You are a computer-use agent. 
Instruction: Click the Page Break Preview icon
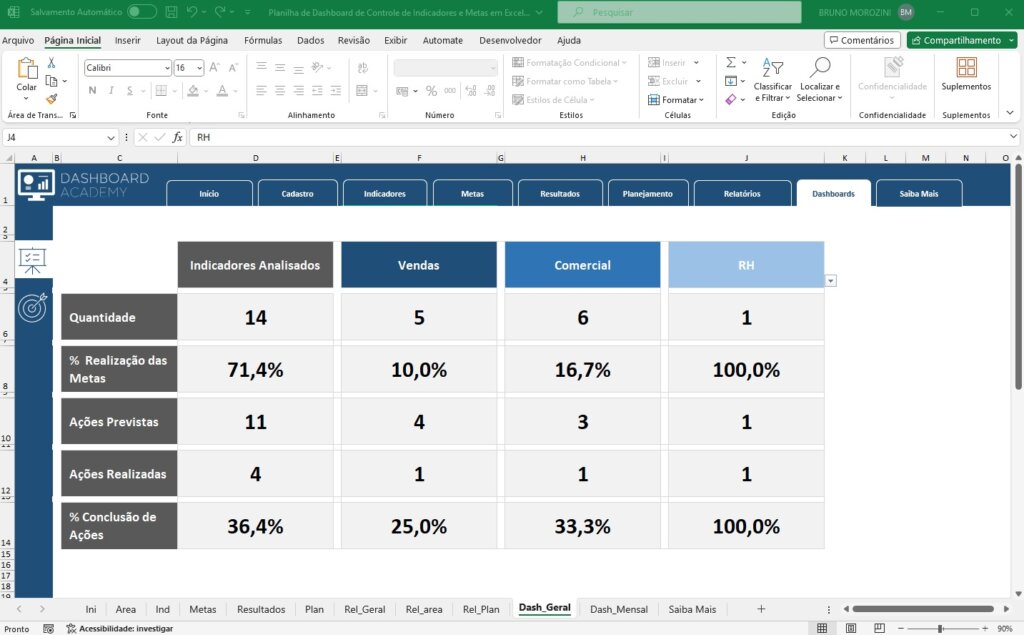880,628
